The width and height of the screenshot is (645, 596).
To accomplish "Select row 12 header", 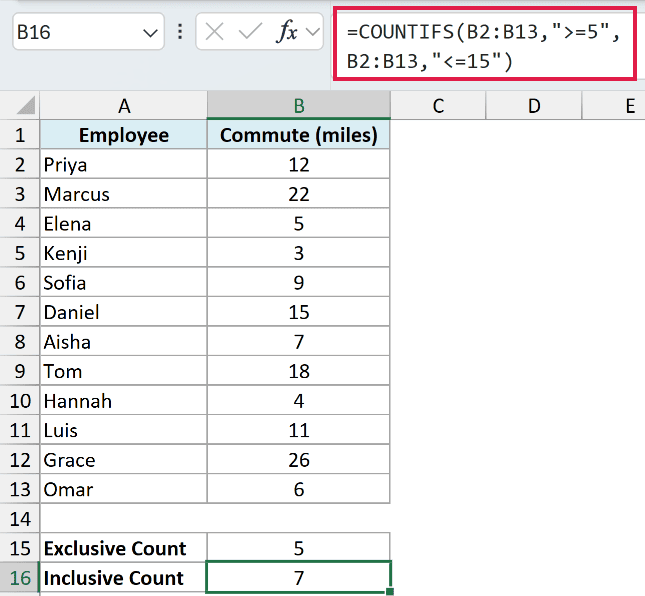I will (20, 459).
